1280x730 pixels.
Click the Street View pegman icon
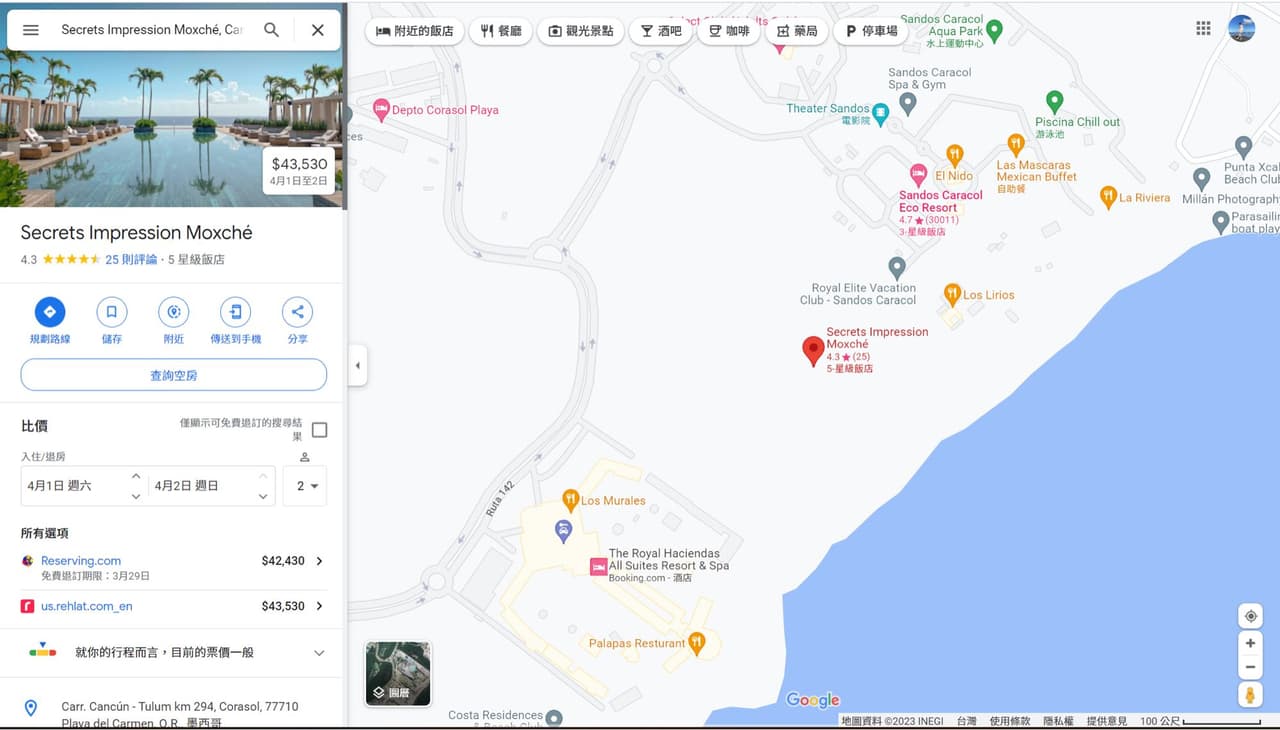click(x=1250, y=695)
